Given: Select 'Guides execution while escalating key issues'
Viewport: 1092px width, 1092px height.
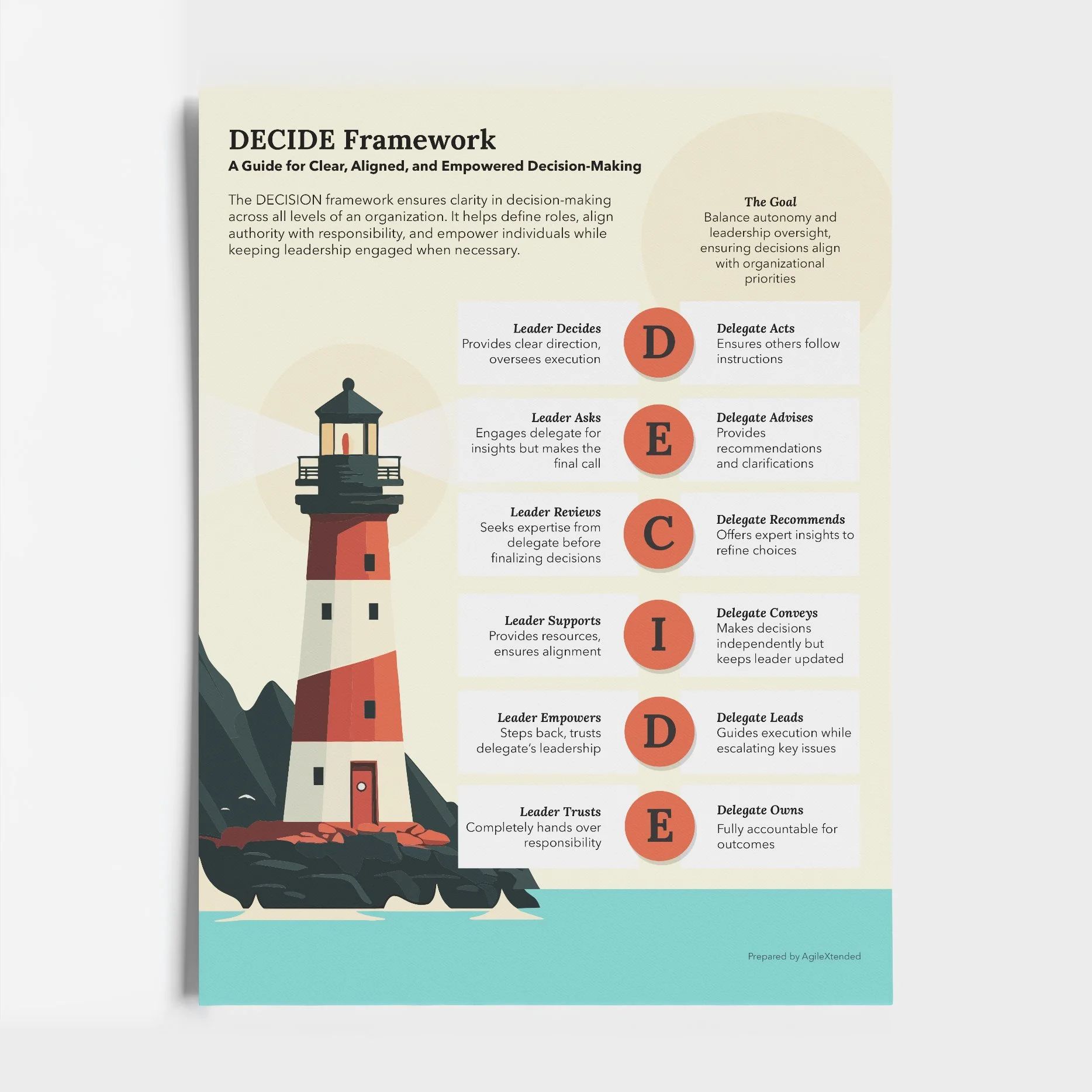Looking at the screenshot, I should [784, 741].
